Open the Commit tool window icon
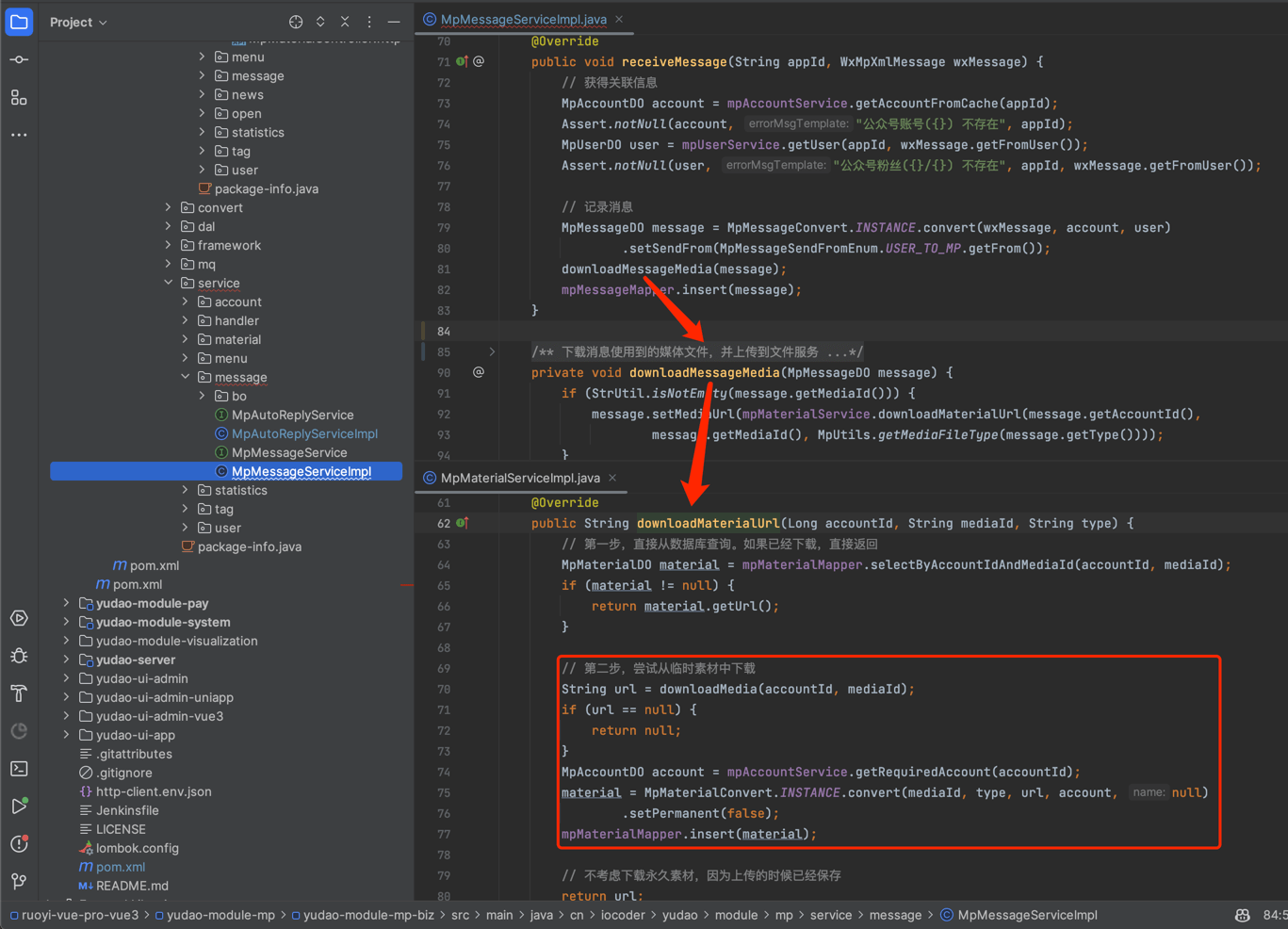Screen dimensions: 1288x929 pos(19,59)
